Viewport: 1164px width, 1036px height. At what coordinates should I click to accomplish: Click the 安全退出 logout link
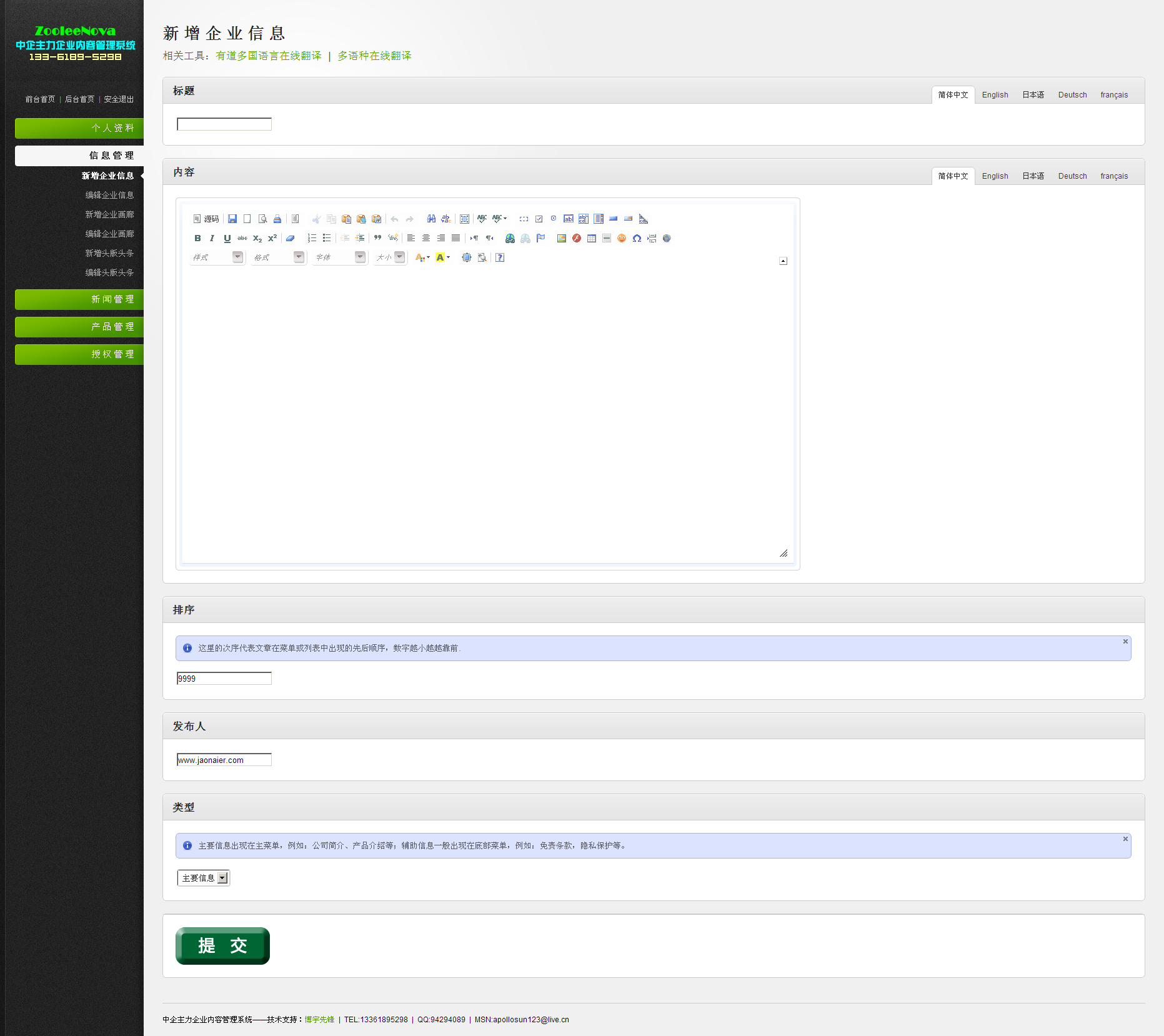point(119,99)
